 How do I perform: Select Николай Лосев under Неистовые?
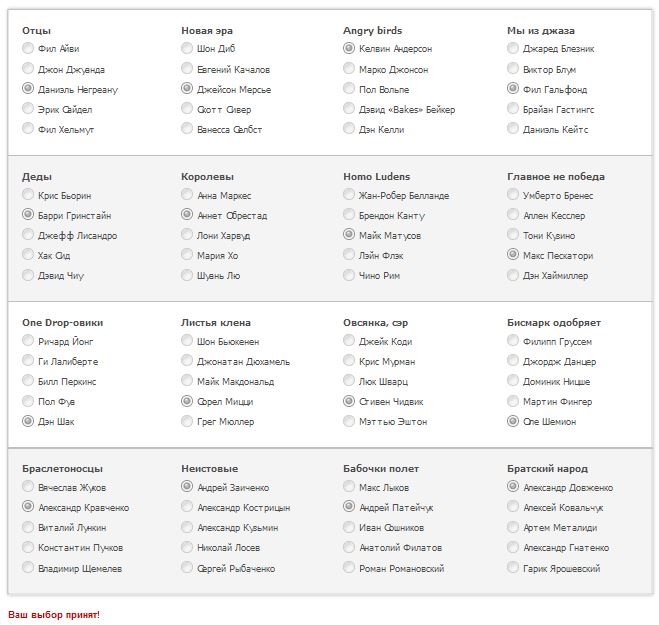pyautogui.click(x=188, y=547)
